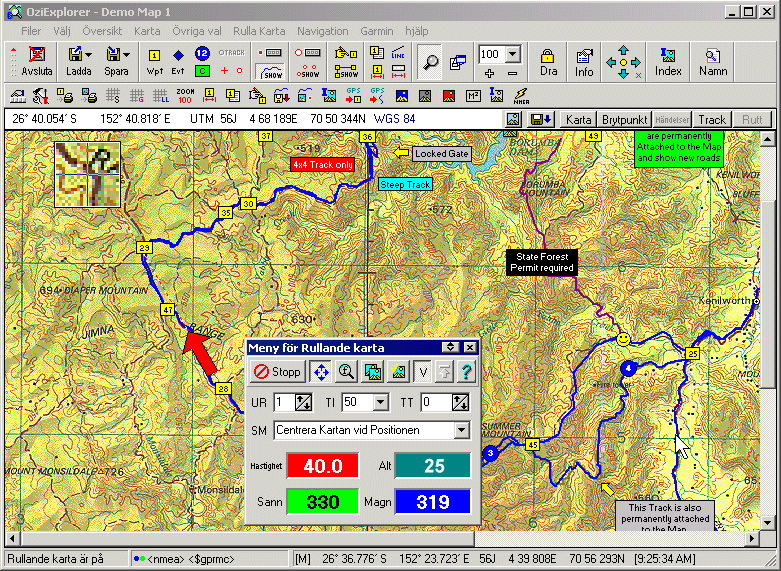
Task: Click the help question mark in moving map menu
Action: [466, 372]
